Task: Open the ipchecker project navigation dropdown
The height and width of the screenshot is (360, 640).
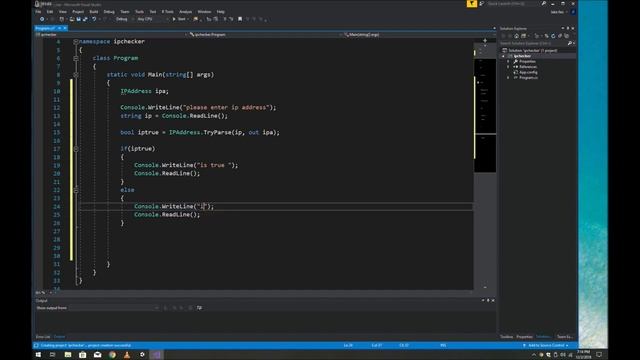Action: pos(111,35)
